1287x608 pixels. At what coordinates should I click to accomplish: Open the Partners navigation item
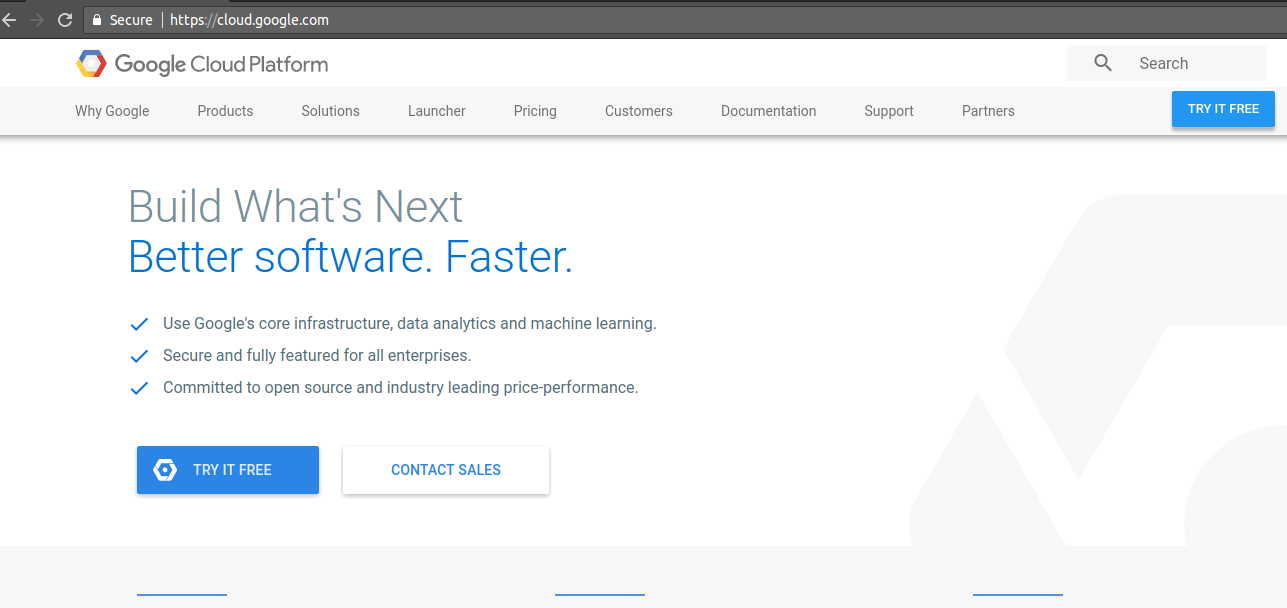click(988, 111)
